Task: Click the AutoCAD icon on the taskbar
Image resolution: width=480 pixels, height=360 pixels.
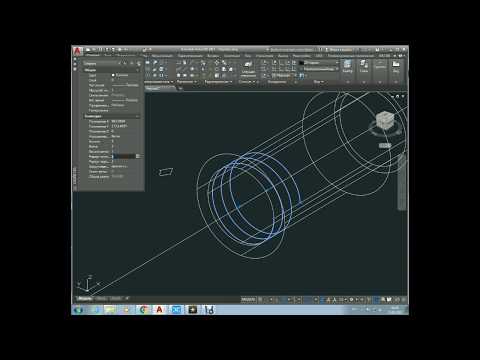Action: 160,310
